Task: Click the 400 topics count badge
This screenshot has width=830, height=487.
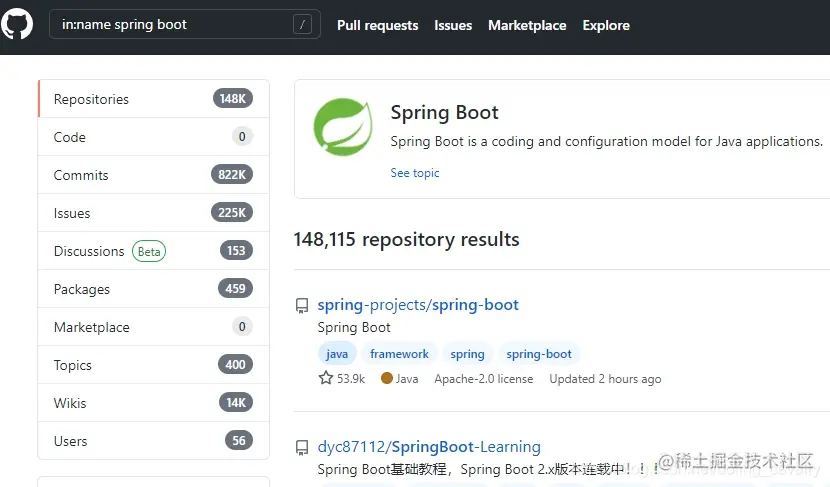Action: (236, 364)
